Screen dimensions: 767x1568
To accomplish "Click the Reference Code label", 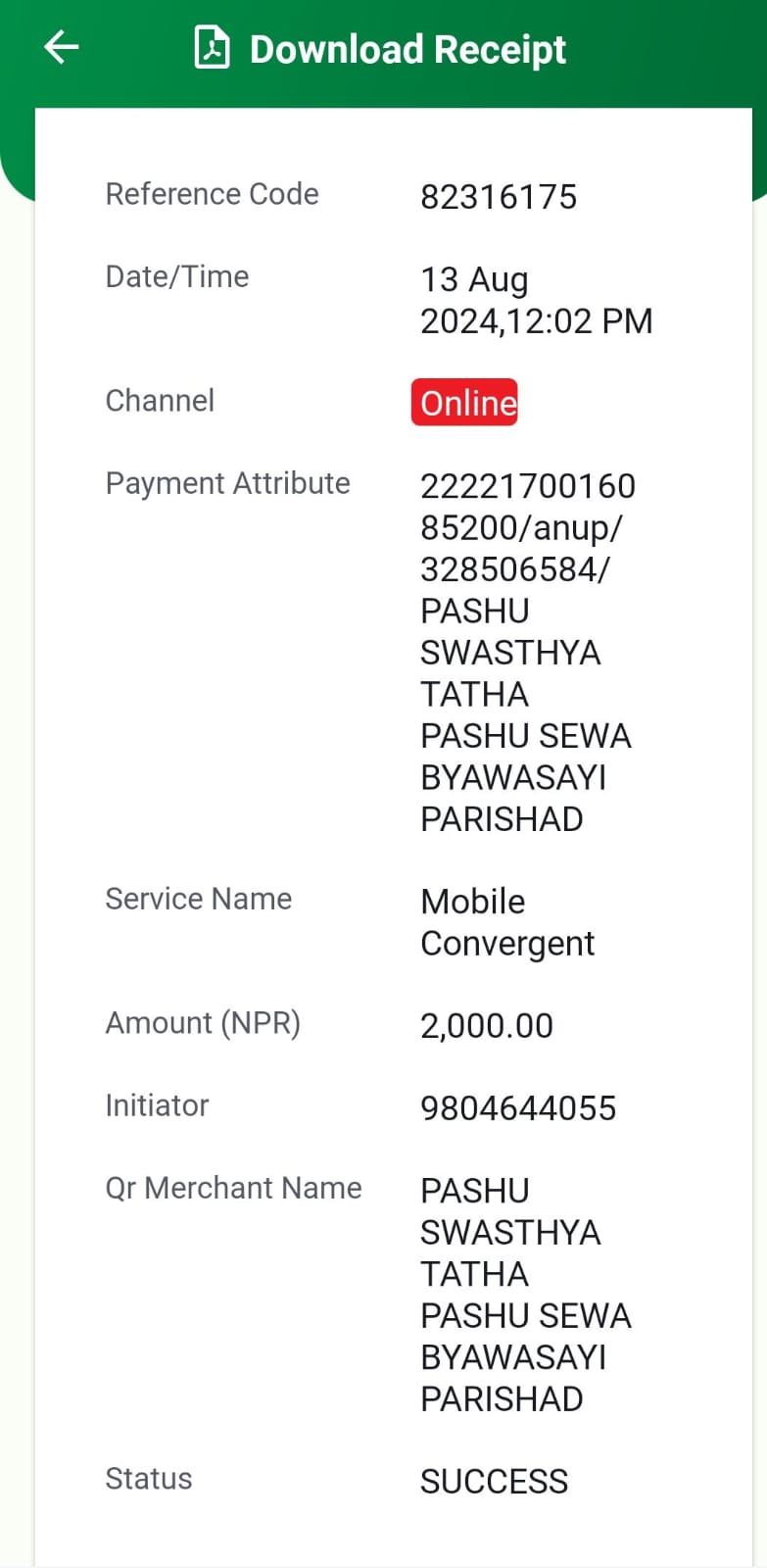I will (x=213, y=194).
